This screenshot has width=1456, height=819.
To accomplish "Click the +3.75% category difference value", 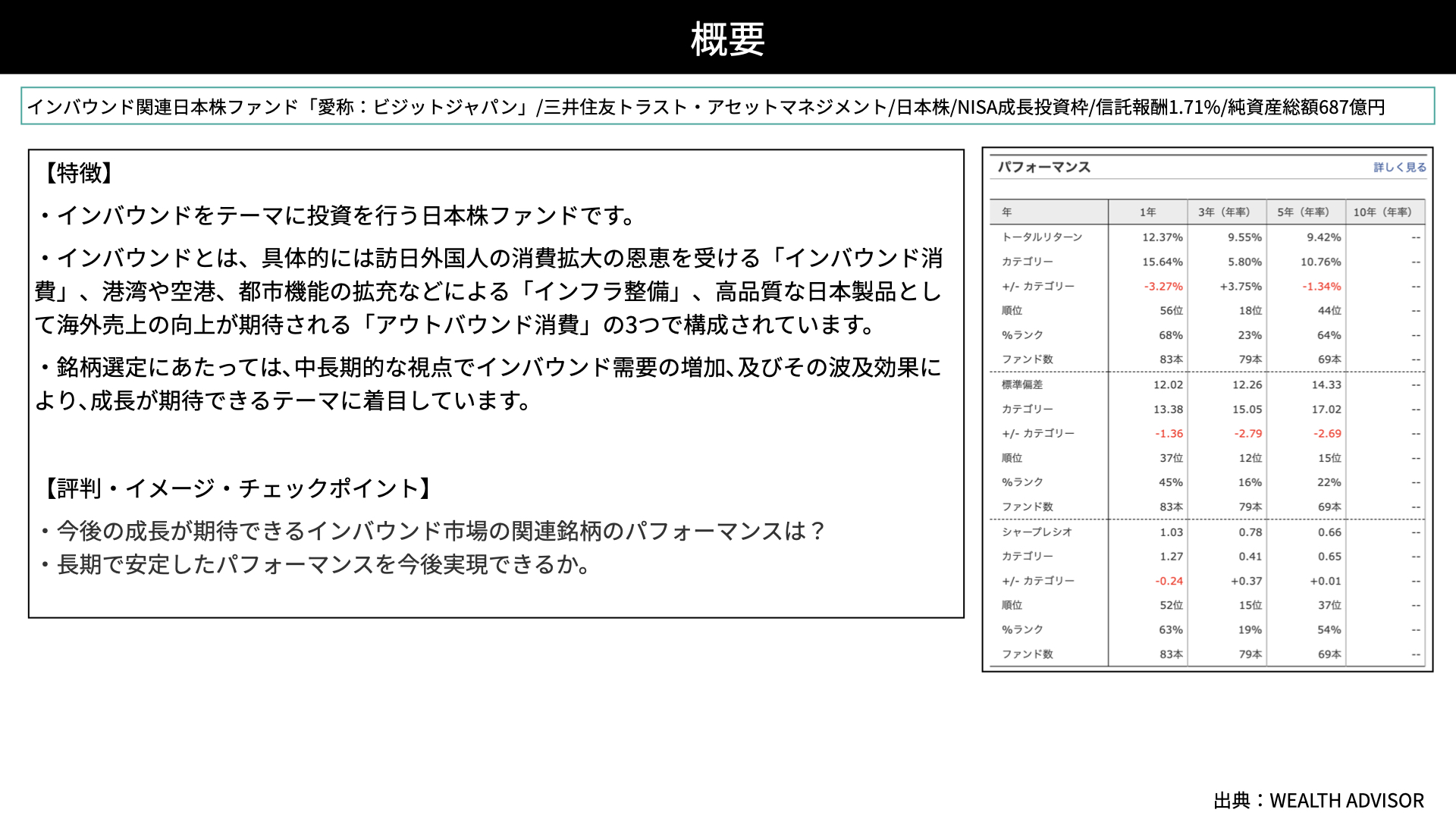I will point(1241,287).
